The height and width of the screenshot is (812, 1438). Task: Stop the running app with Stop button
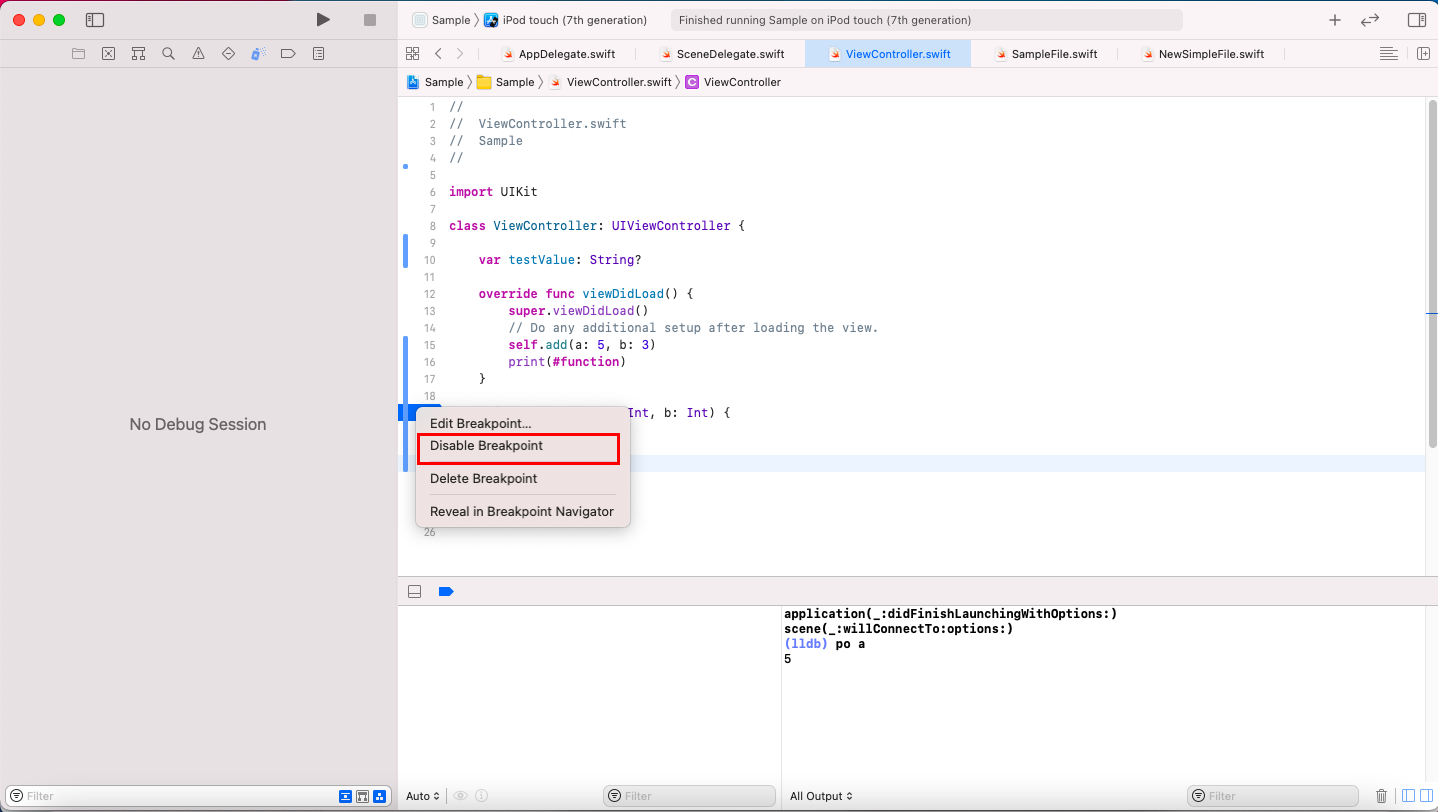pos(370,20)
